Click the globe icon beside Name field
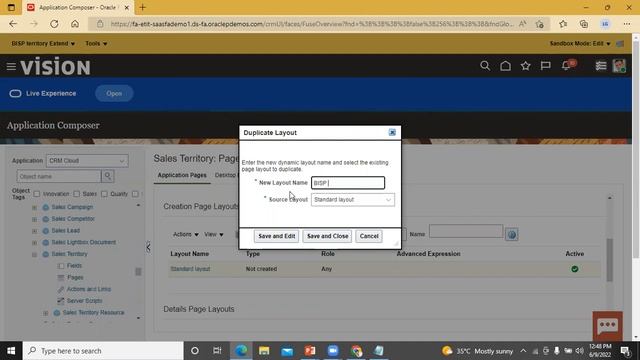 (x=511, y=234)
